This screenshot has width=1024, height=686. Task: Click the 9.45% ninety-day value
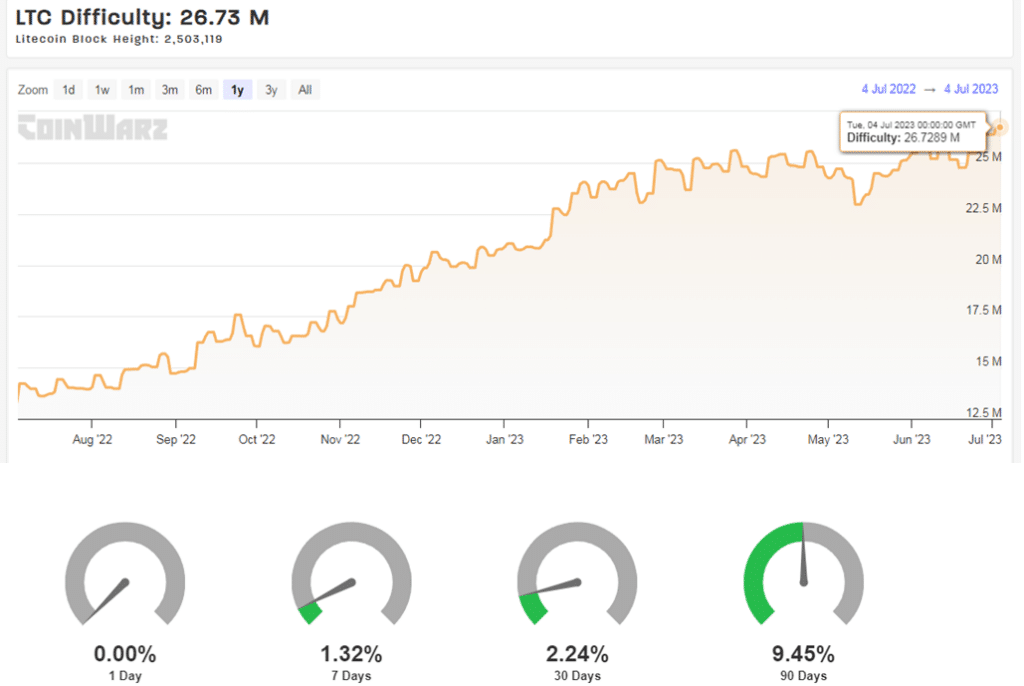tap(803, 654)
